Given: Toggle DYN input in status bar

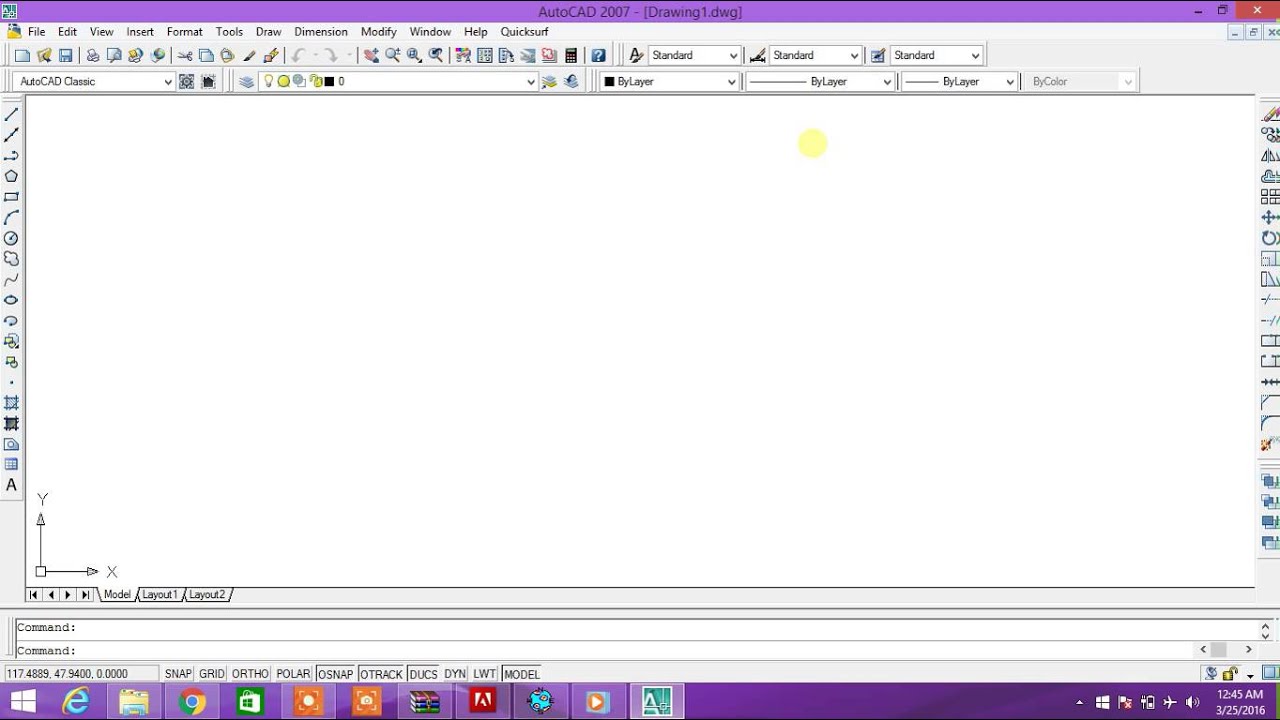Looking at the screenshot, I should (x=455, y=674).
